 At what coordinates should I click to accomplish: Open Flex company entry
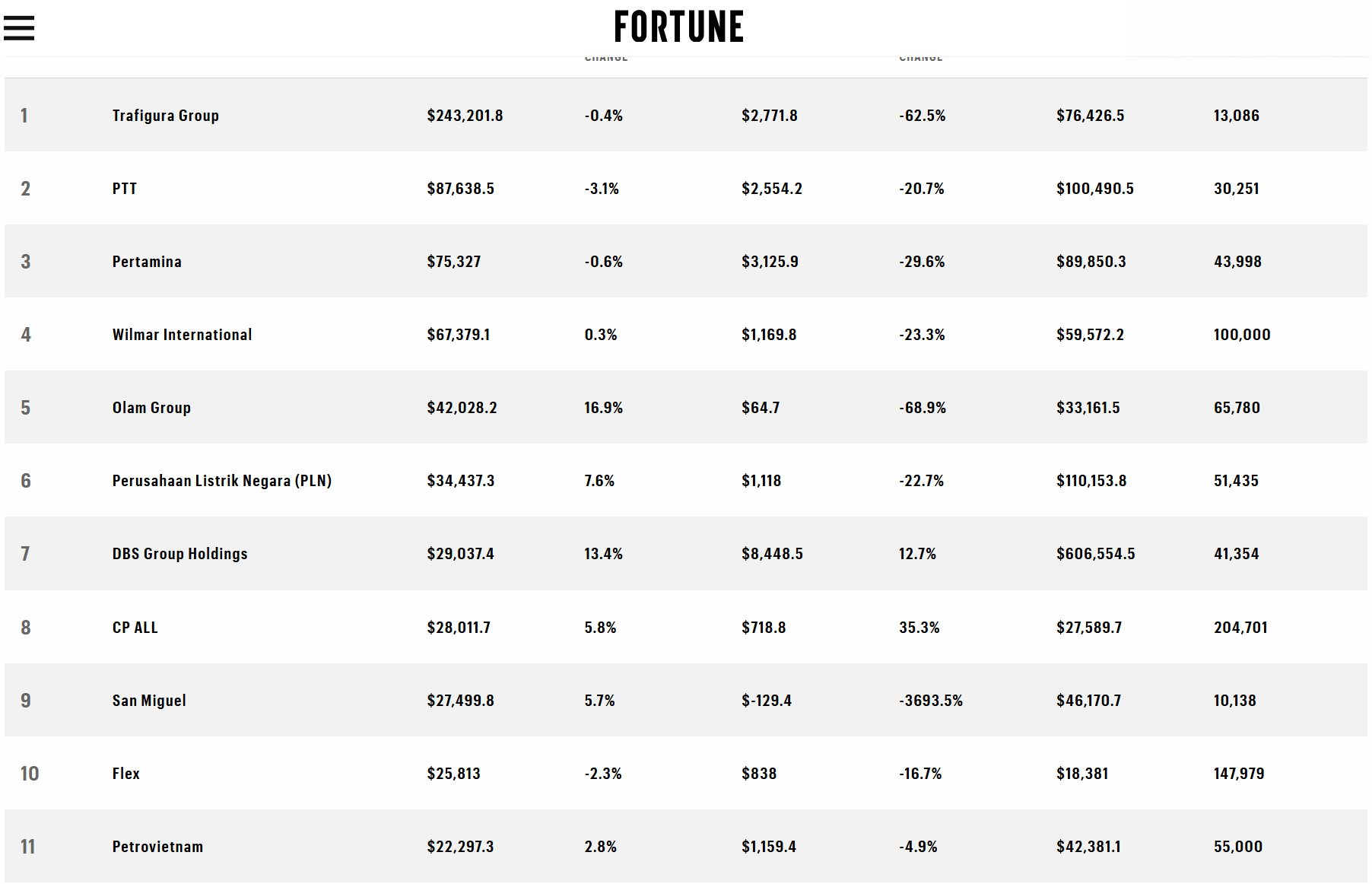point(126,774)
